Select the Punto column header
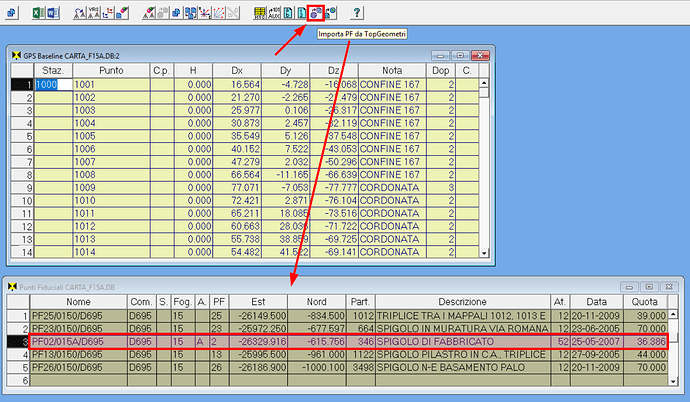Screen dimensions: 690x402 point(111,71)
